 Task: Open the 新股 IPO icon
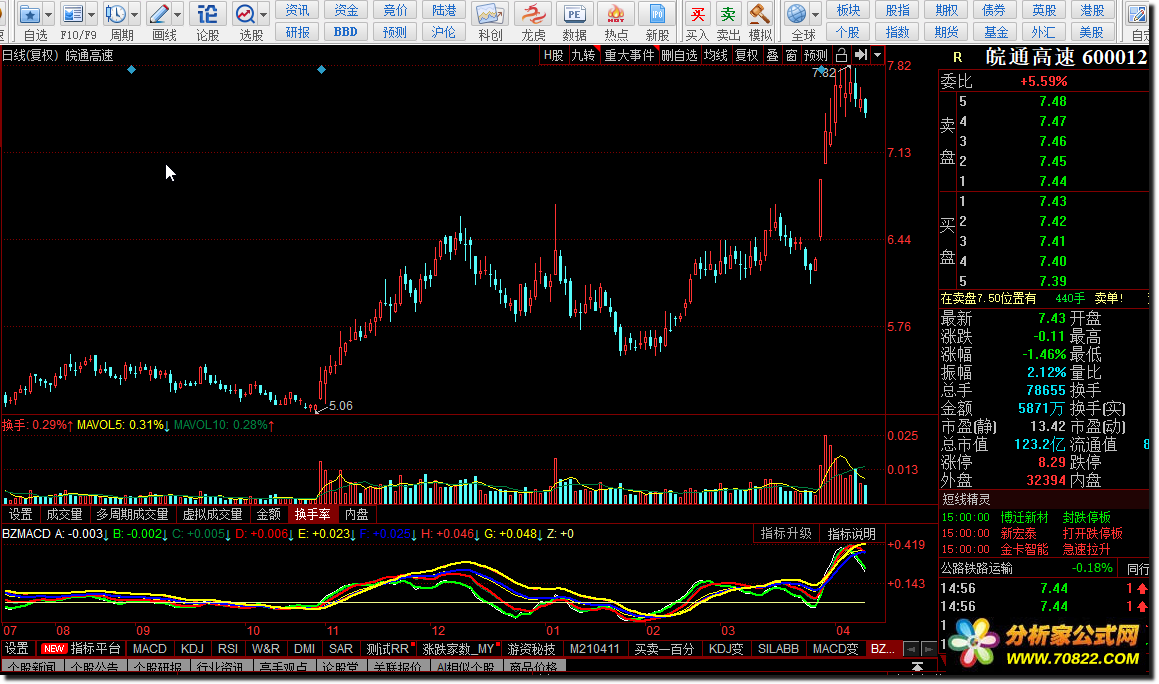click(657, 14)
